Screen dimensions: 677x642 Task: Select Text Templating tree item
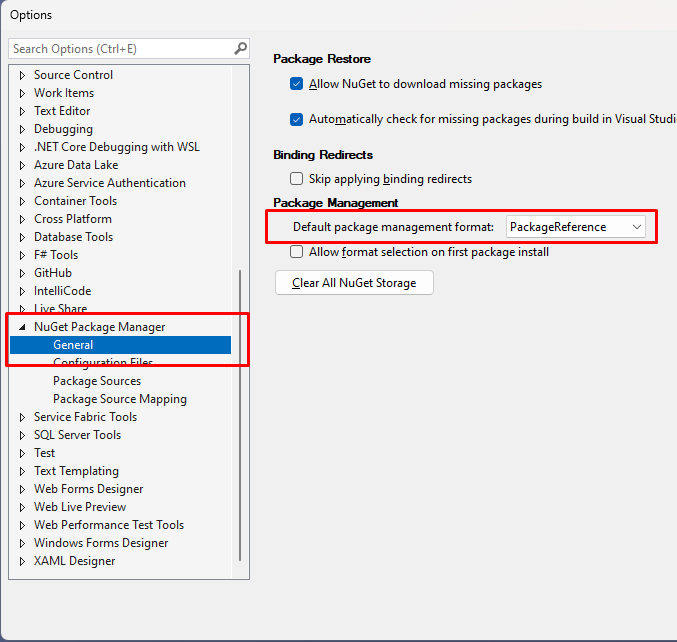pos(76,471)
